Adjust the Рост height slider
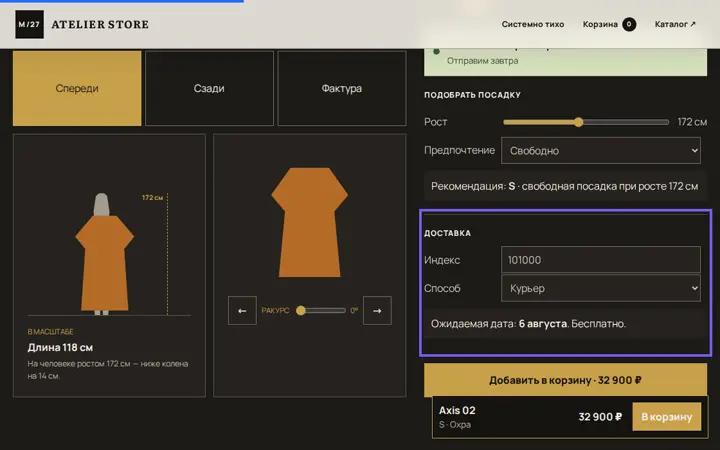Screen dimensions: 720x450 (586, 122)
